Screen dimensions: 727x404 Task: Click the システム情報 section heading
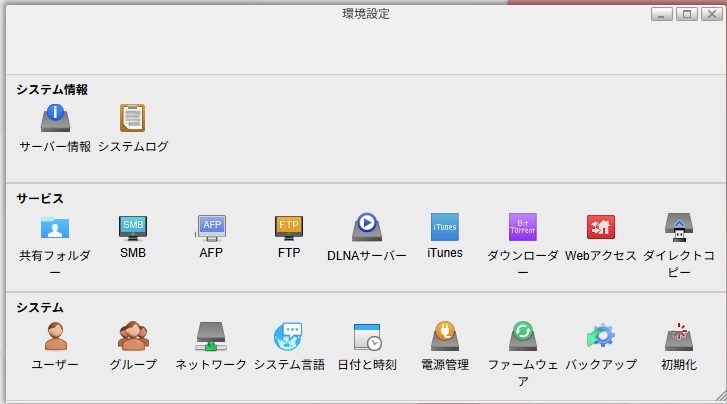52,90
